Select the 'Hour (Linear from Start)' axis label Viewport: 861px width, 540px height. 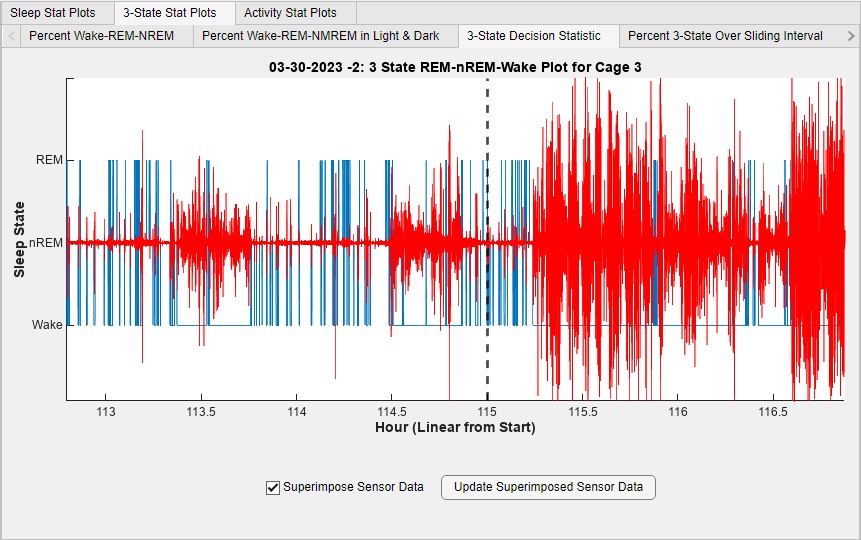tap(455, 428)
